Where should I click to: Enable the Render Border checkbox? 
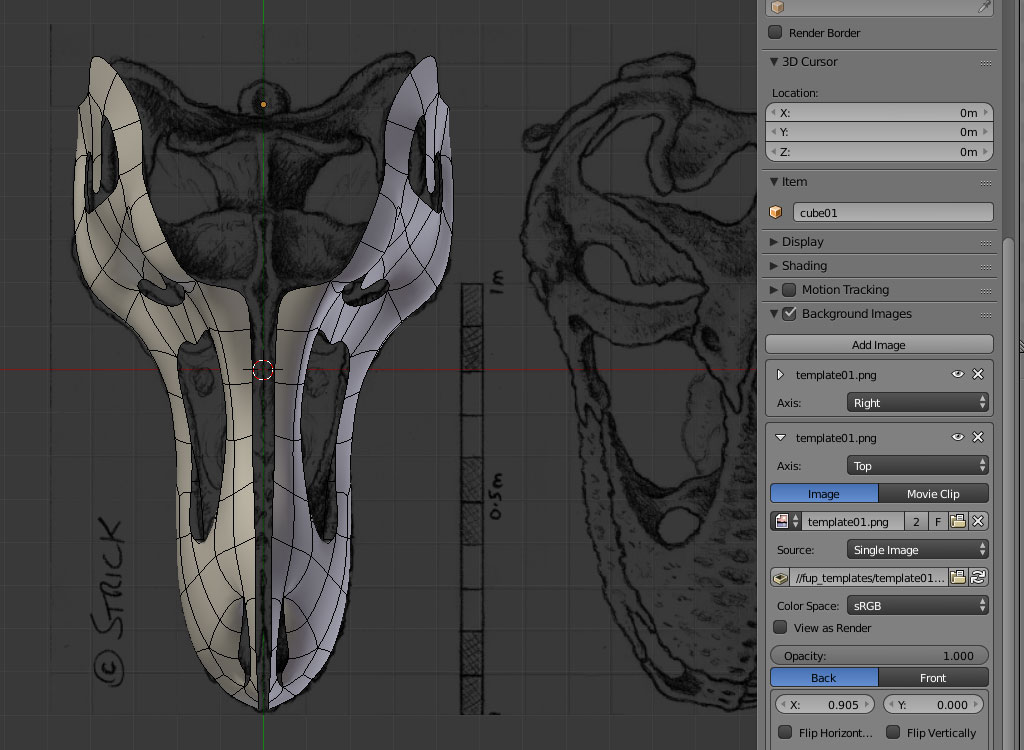click(x=775, y=32)
